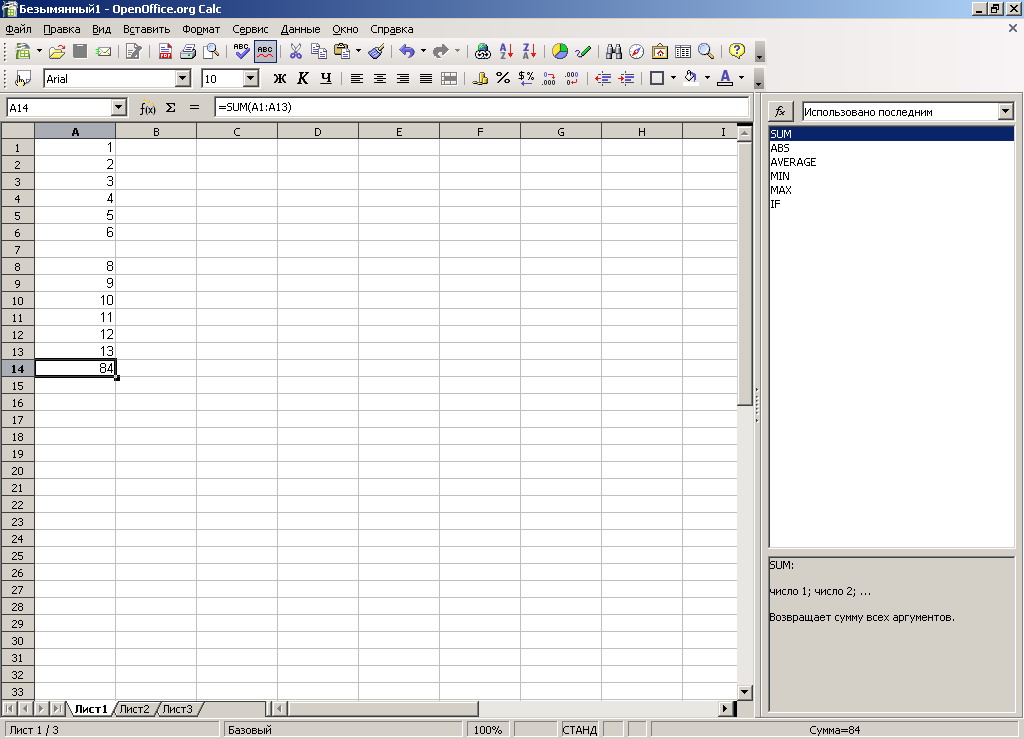
Task: Select AVERAGE in the function list
Action: [793, 162]
